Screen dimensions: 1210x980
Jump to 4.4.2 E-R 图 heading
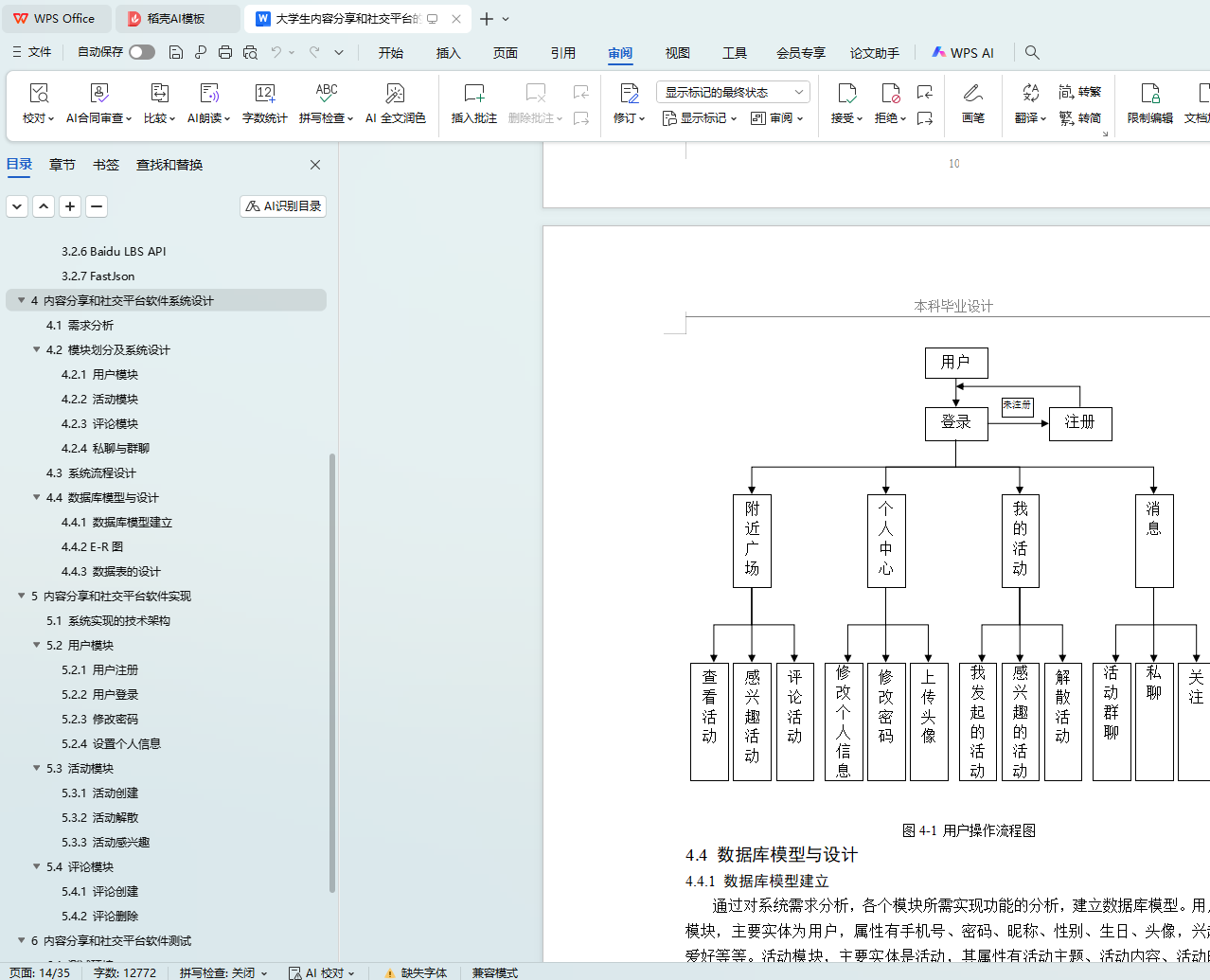coord(92,547)
